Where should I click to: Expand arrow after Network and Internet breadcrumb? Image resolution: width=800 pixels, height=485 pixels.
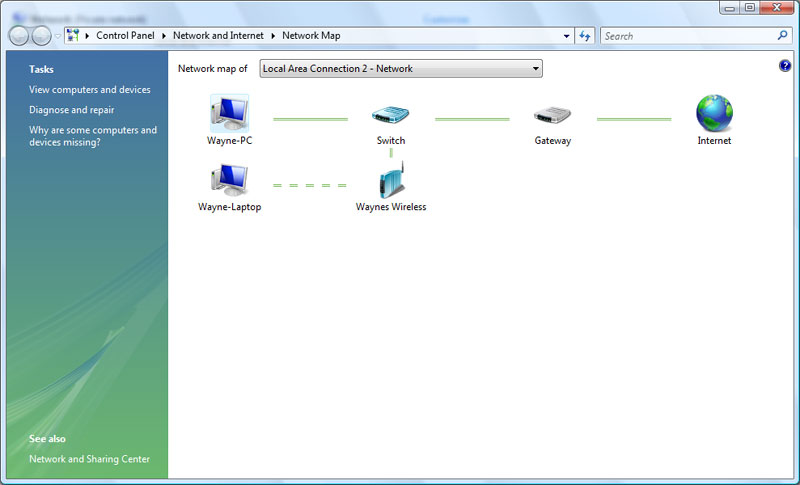[273, 36]
